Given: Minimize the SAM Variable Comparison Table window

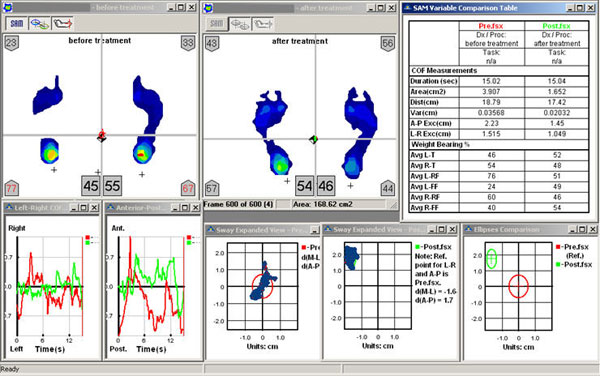Looking at the screenshot, I should 570,8.
